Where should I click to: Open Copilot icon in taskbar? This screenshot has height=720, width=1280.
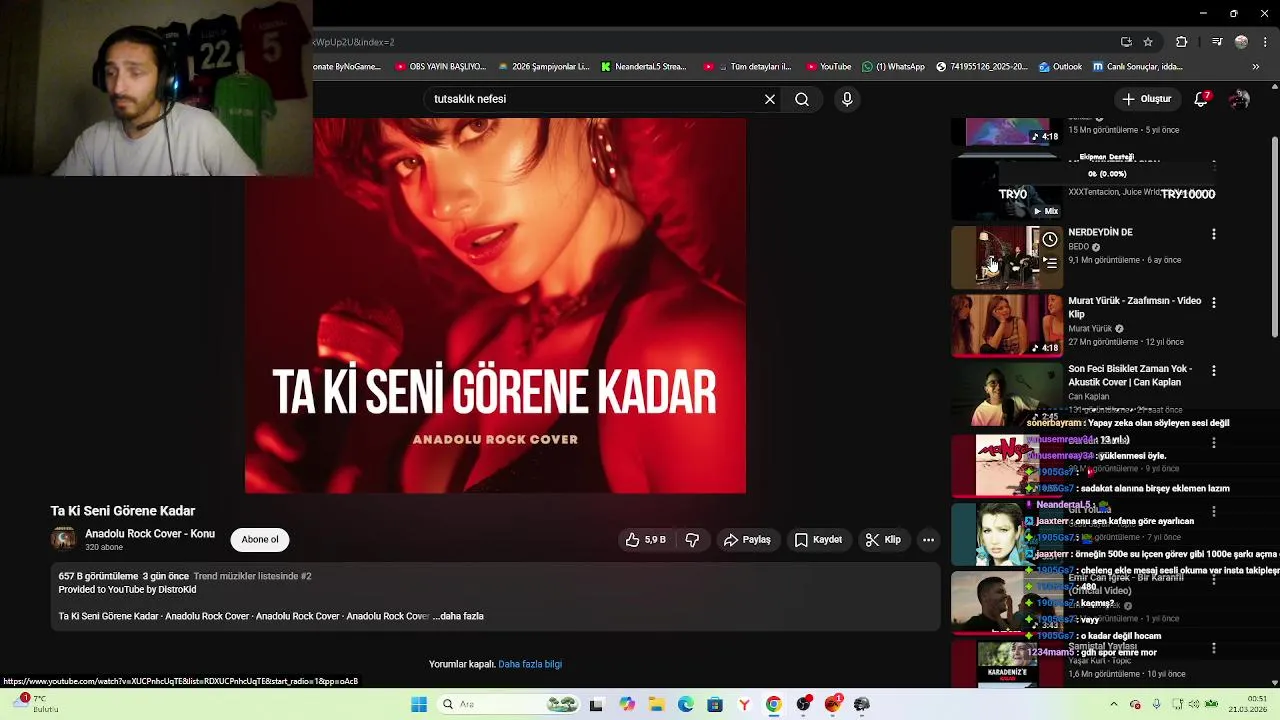(x=627, y=705)
